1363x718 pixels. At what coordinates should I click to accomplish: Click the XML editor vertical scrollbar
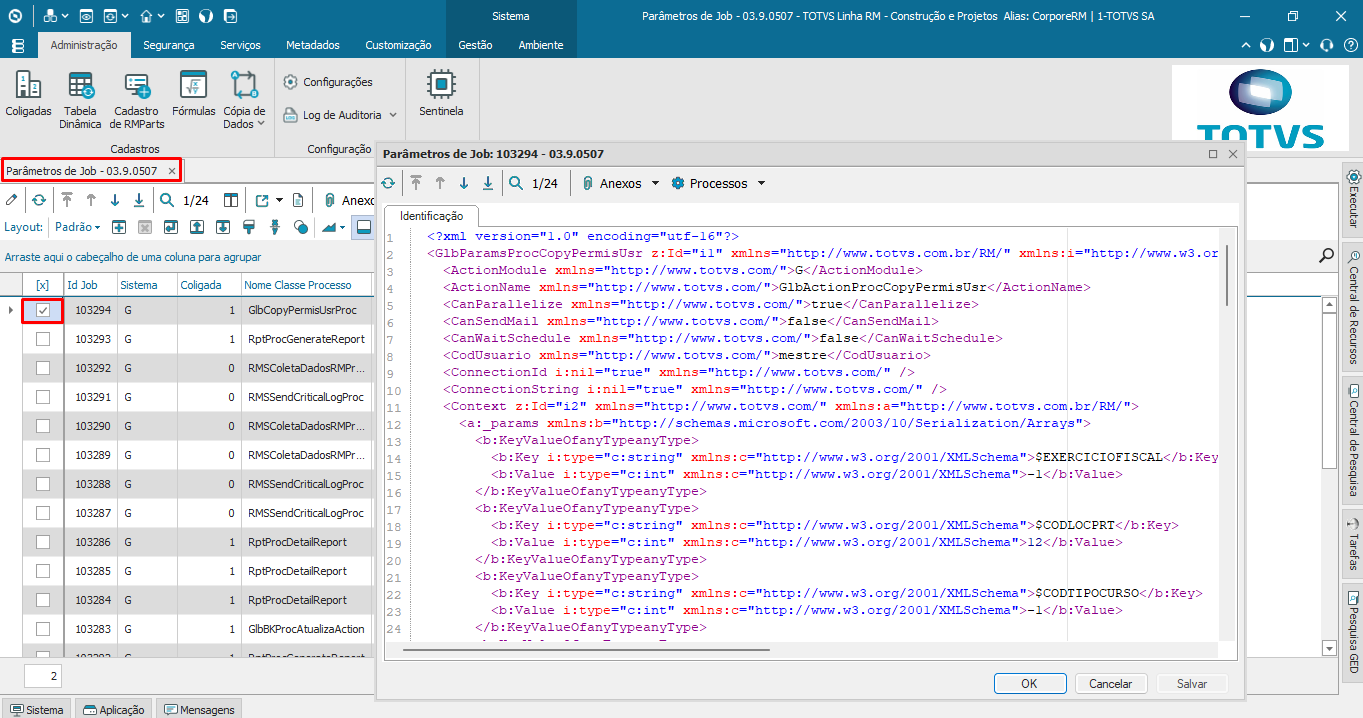click(1226, 274)
